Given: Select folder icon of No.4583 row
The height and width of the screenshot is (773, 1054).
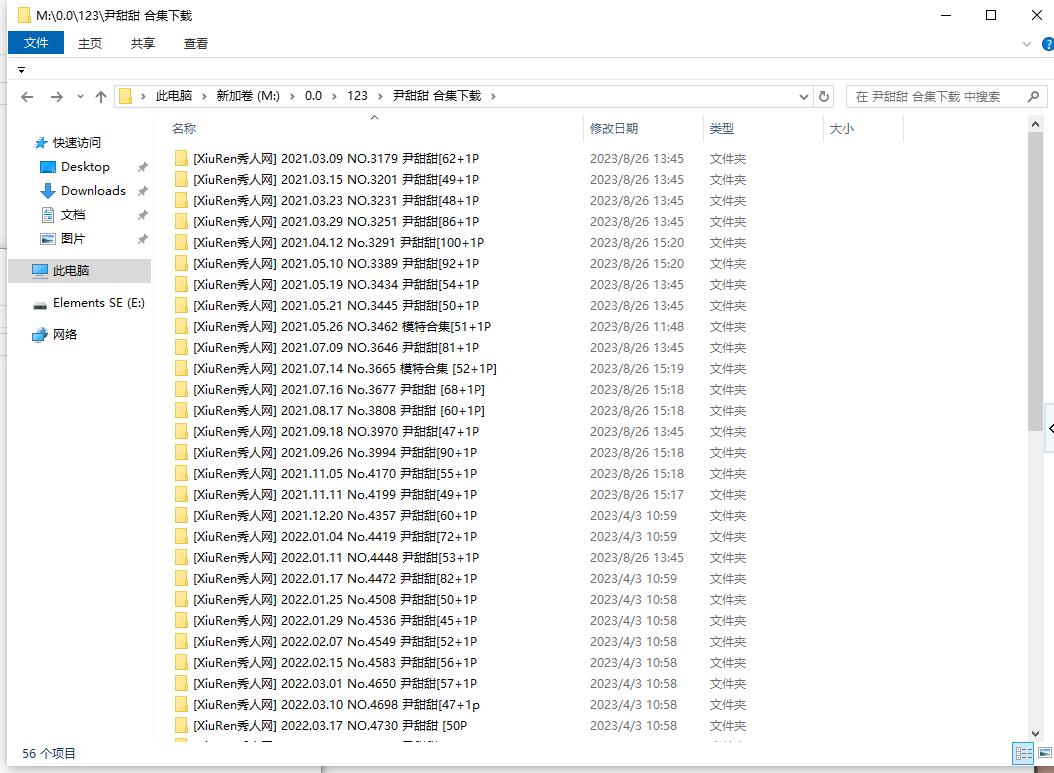Looking at the screenshot, I should click(181, 663).
